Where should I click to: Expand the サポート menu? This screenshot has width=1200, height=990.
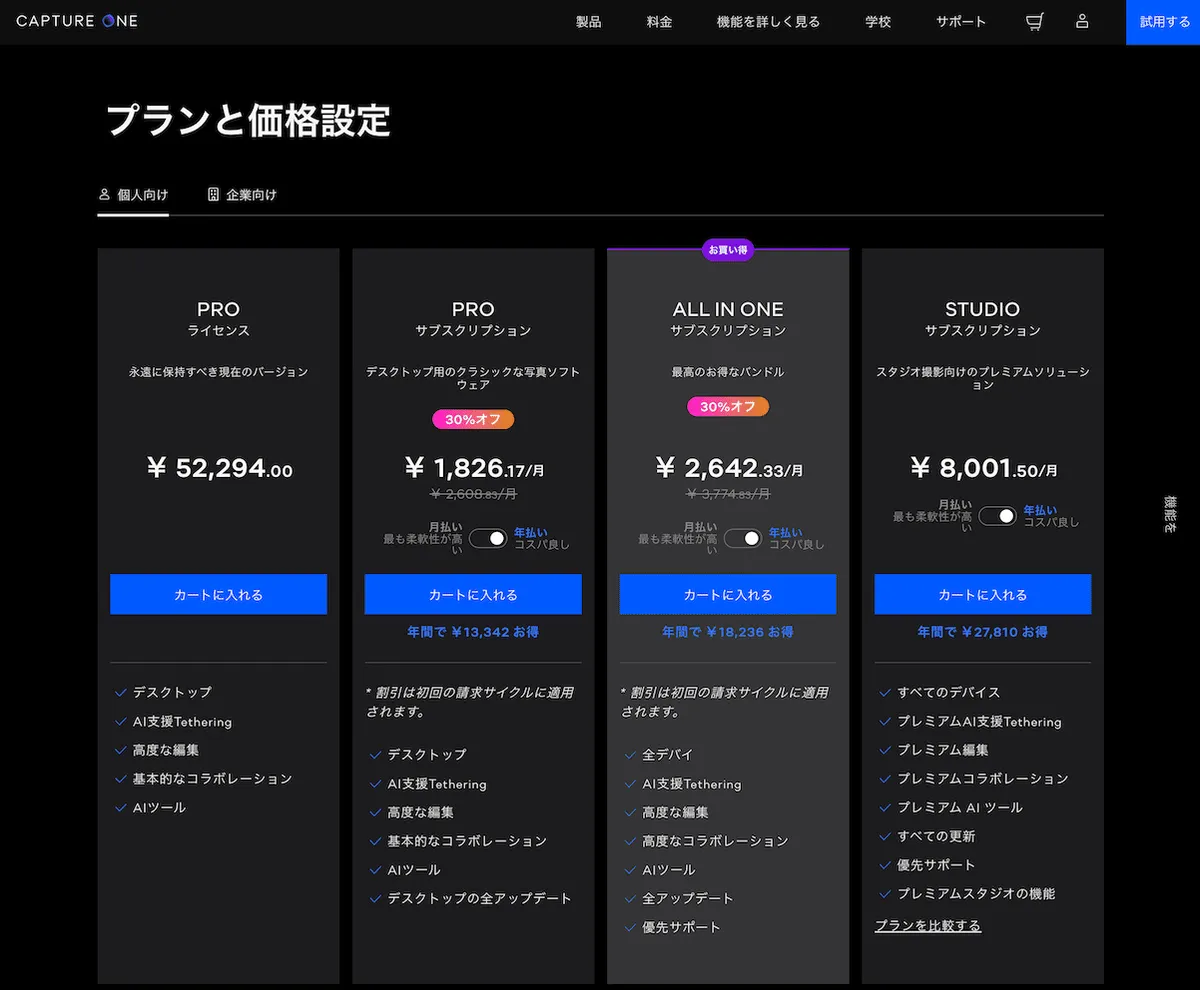click(961, 22)
